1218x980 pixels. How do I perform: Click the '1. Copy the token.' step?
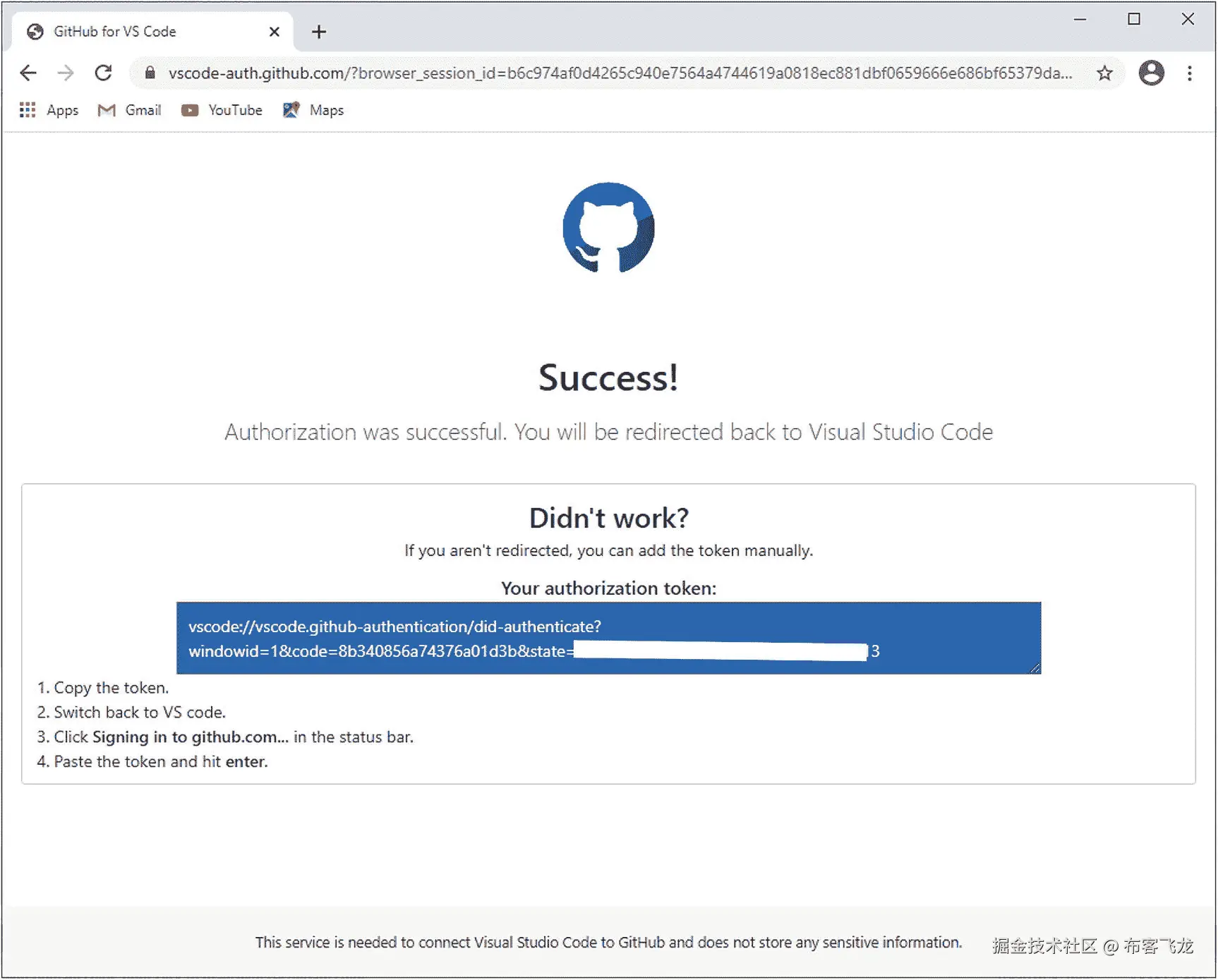click(103, 688)
